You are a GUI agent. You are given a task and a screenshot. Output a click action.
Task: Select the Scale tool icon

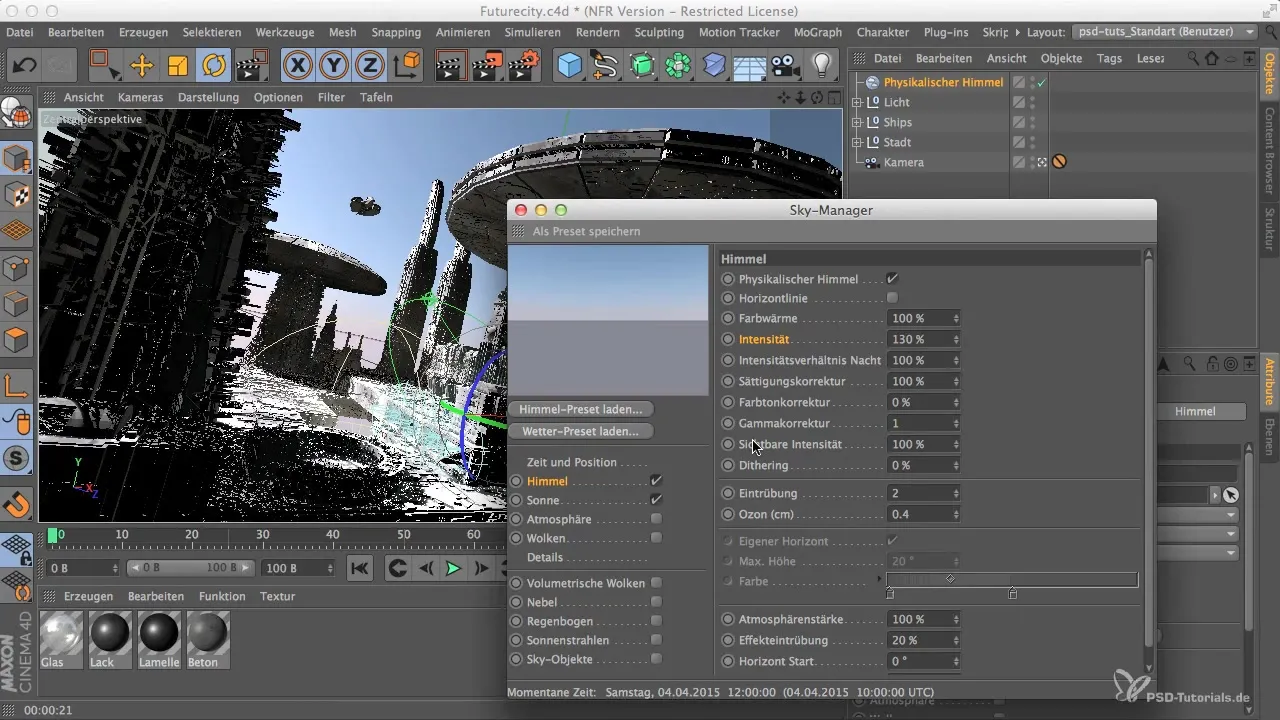click(177, 67)
